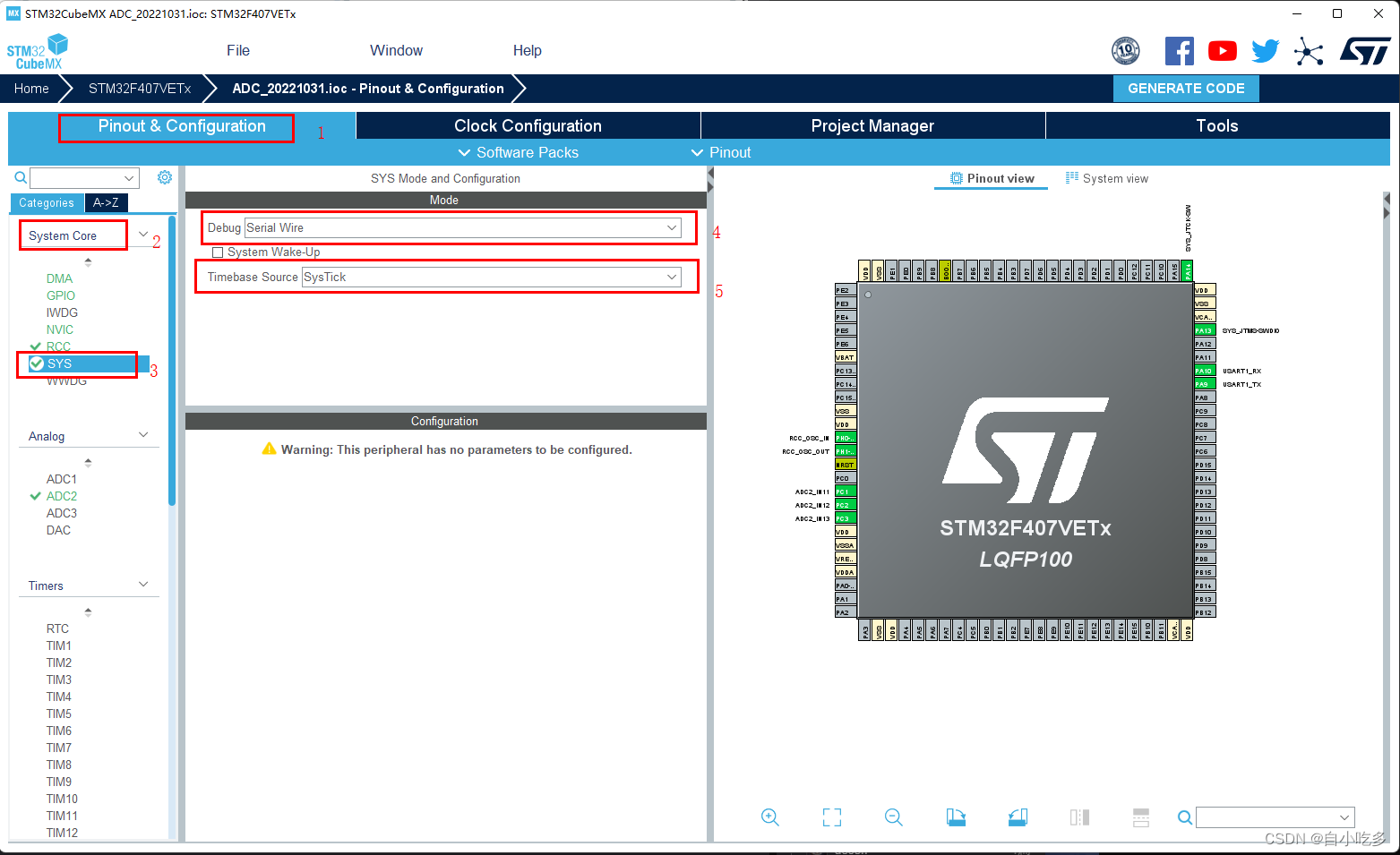Screen dimensions: 1400x855
Task: Click the ST community network icon
Action: pos(1309,51)
